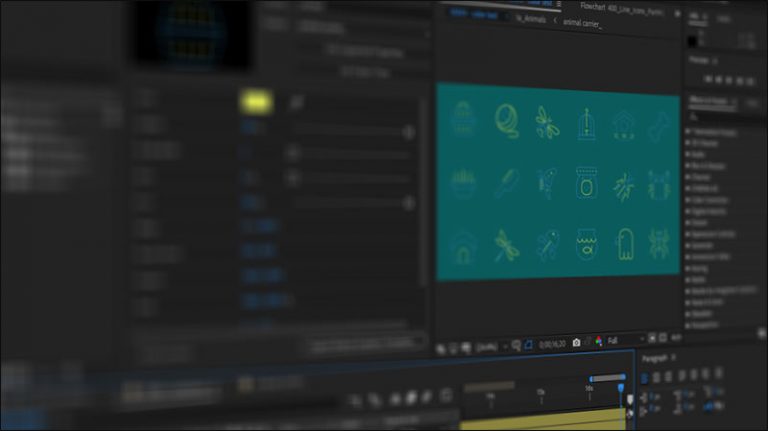Select the last justify-all option in Paragraph

(719, 373)
